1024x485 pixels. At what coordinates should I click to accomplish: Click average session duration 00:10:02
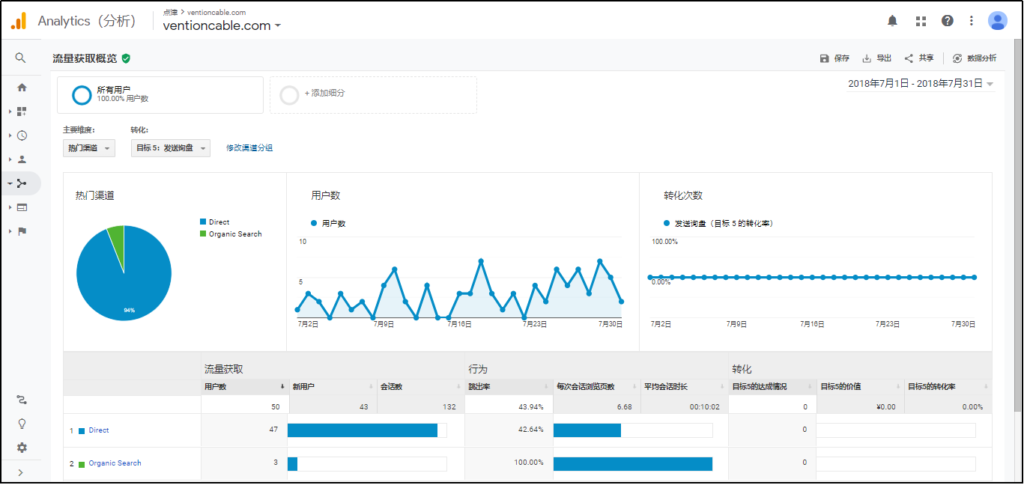[x=705, y=407]
